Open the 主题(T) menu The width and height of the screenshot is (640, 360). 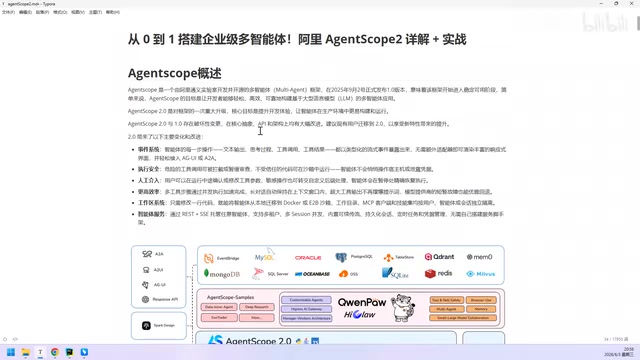[96, 12]
